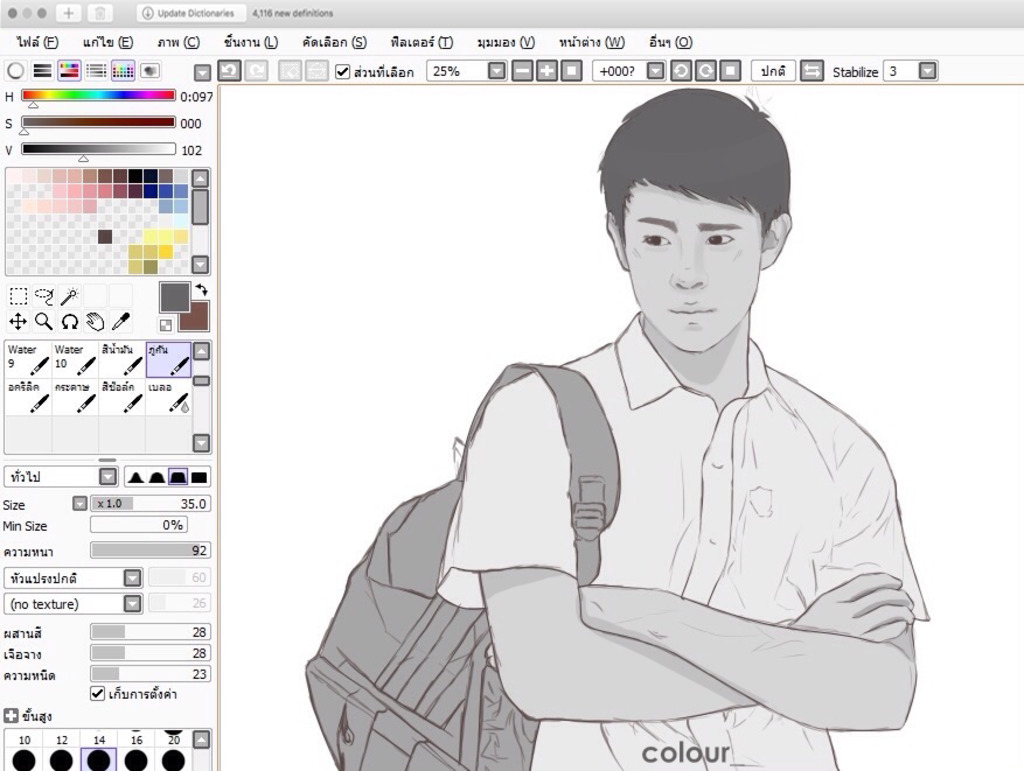Screen dimensions: 1024x771
Task: Choose the eyedropper color picker tool
Action: (120, 321)
